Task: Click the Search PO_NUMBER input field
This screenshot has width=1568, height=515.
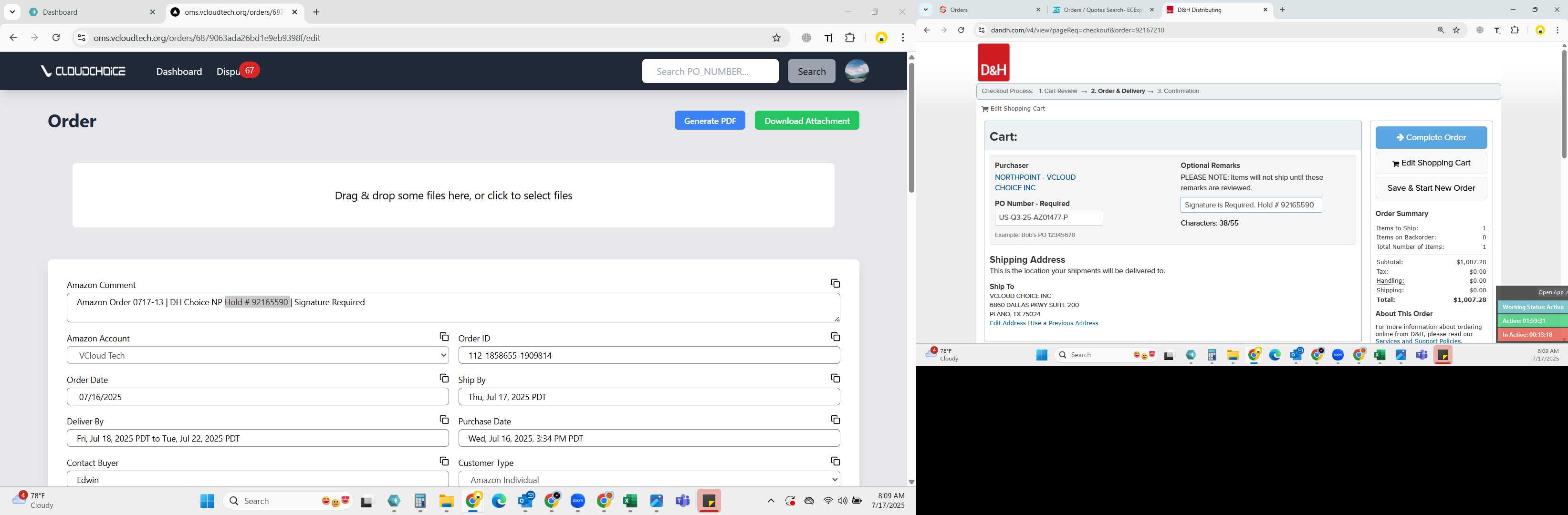Action: pyautogui.click(x=710, y=71)
